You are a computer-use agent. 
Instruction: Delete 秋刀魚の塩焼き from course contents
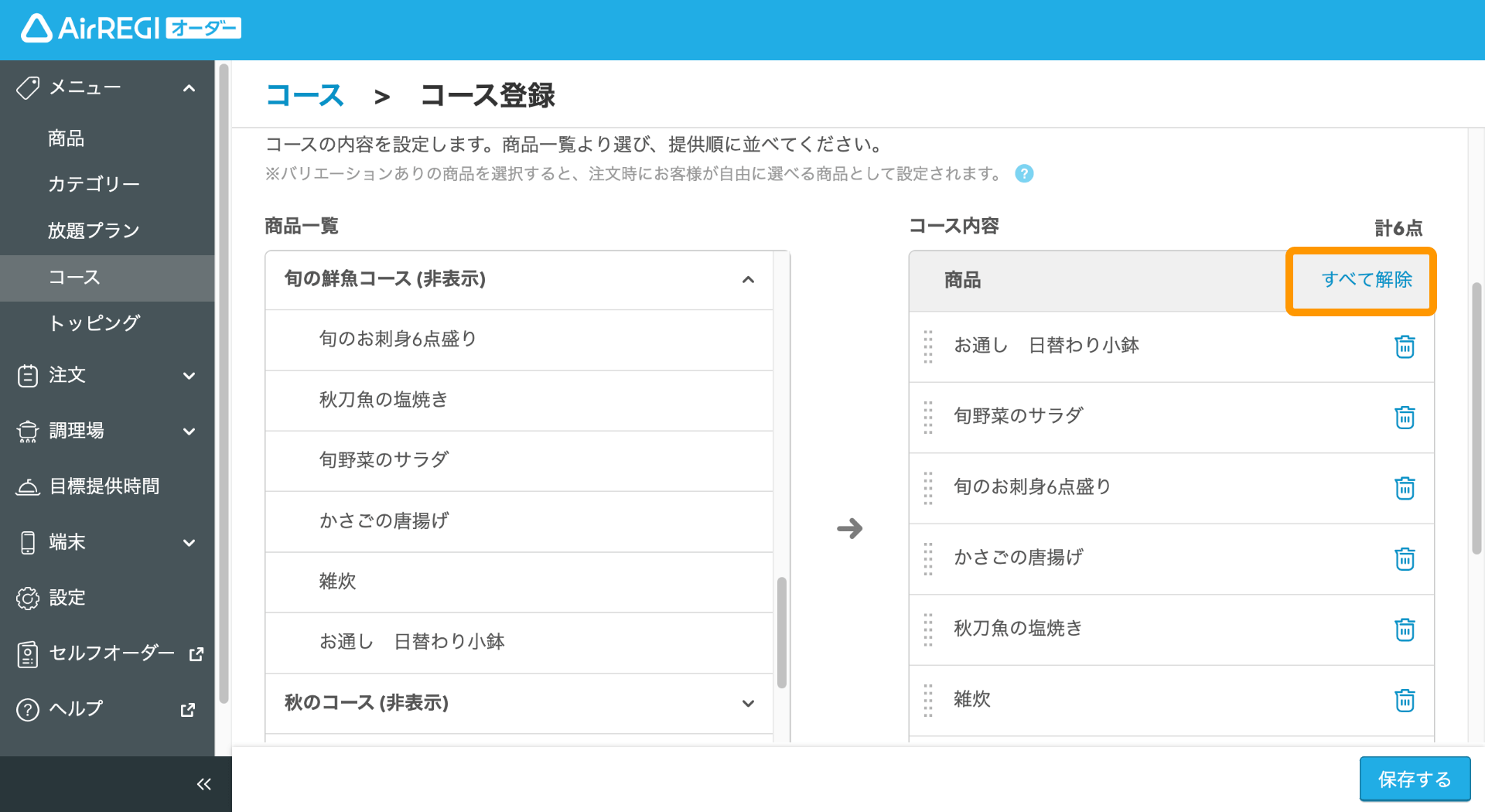pos(1405,629)
